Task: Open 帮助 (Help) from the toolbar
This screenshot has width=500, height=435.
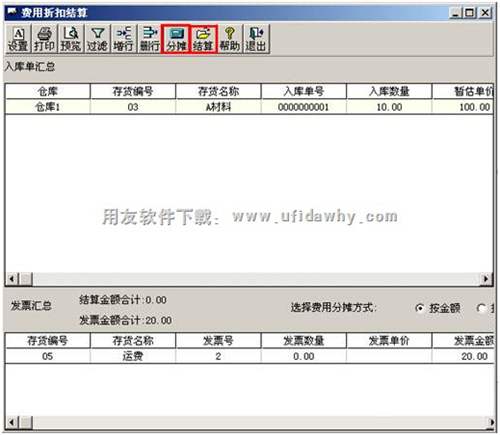Action: pos(230,39)
